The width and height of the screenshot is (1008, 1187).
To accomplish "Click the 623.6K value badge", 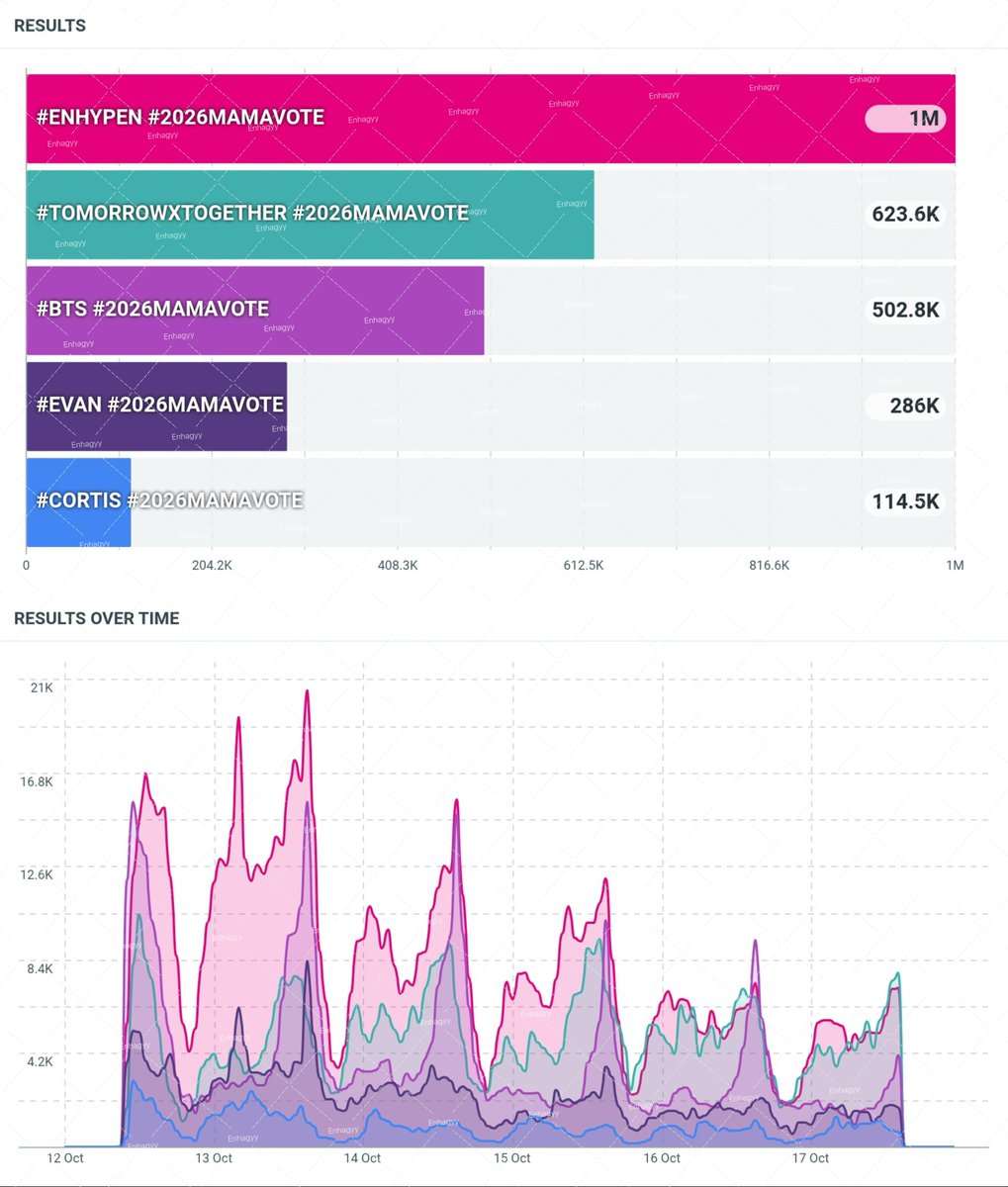I will coord(905,214).
